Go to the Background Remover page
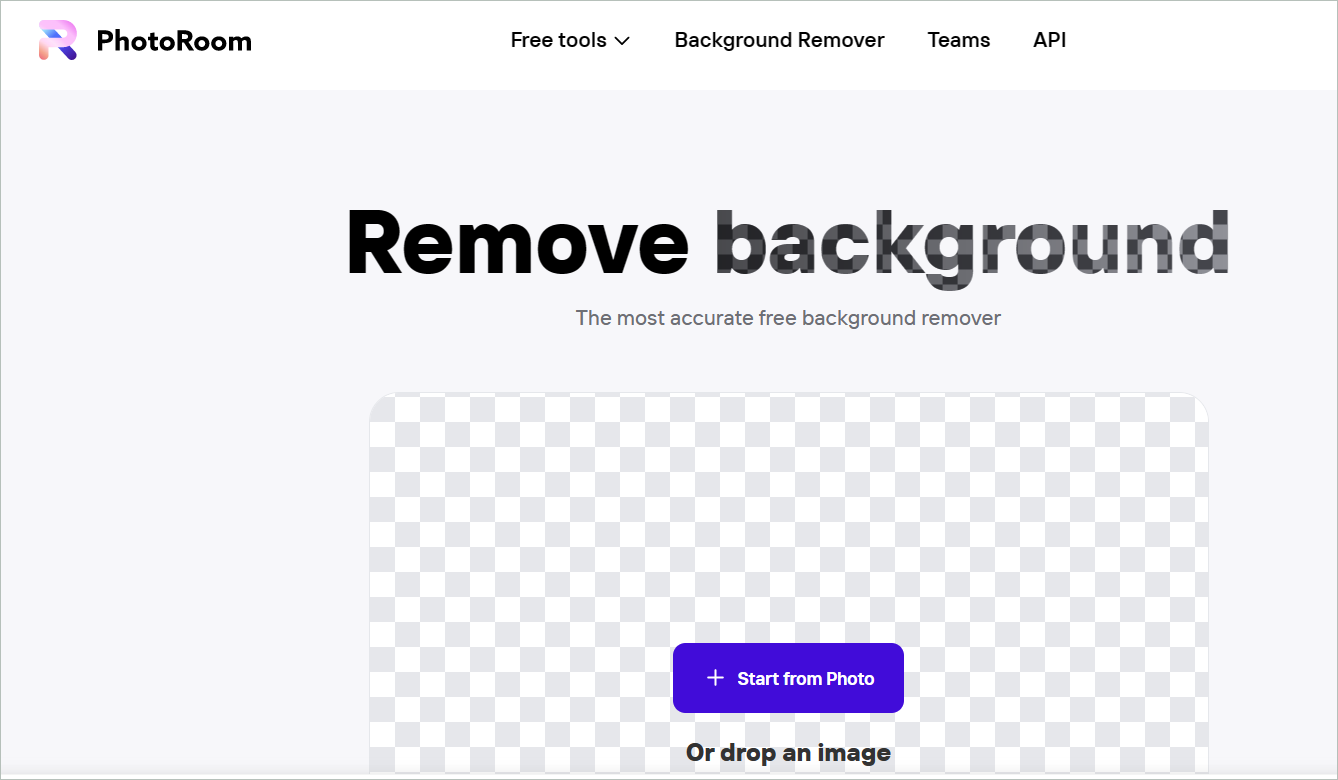Image resolution: width=1338 pixels, height=780 pixels. tap(779, 41)
